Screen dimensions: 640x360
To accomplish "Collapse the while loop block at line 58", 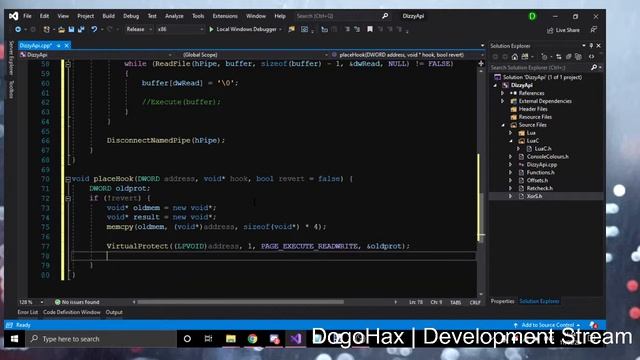I will [x=68, y=64].
